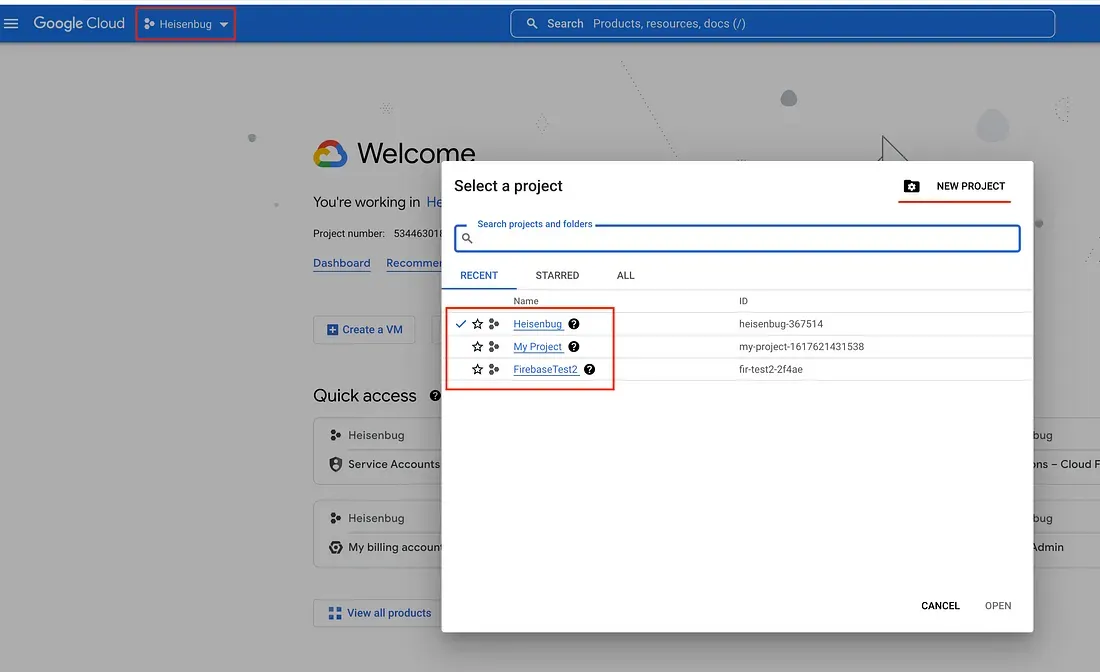Open the Heisenbug card above Service Accounts
This screenshot has width=1100, height=672.
pos(376,436)
